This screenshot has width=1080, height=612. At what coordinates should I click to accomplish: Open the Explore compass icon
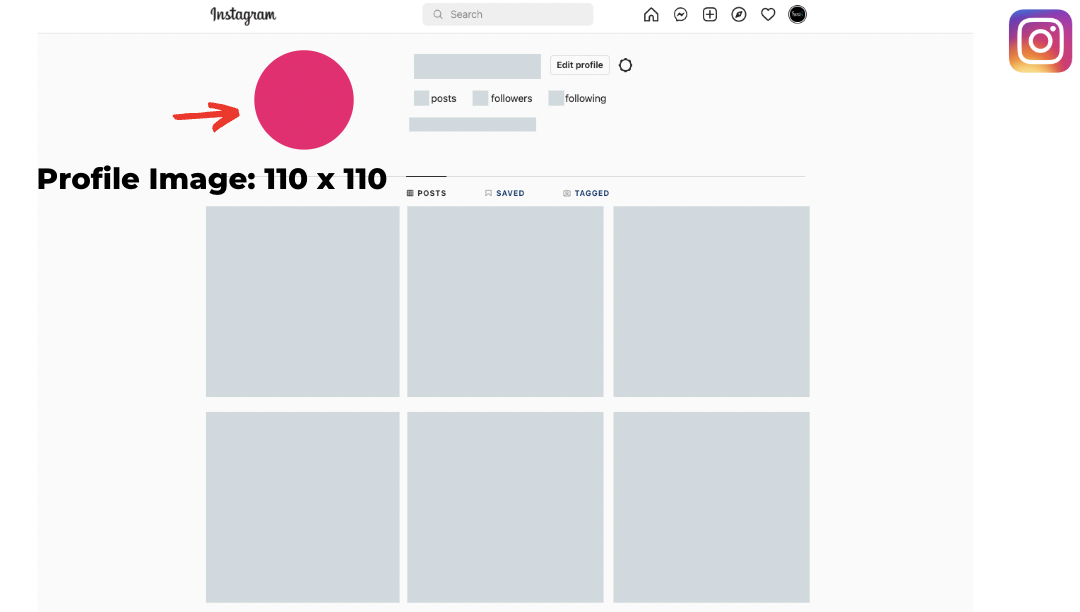[x=738, y=14]
